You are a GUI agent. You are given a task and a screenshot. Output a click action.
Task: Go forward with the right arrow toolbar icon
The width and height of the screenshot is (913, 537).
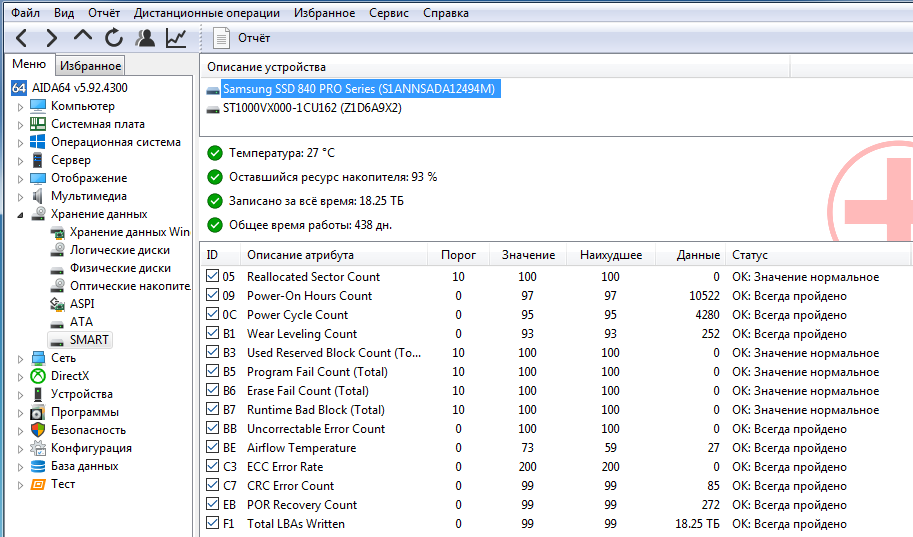pos(52,38)
